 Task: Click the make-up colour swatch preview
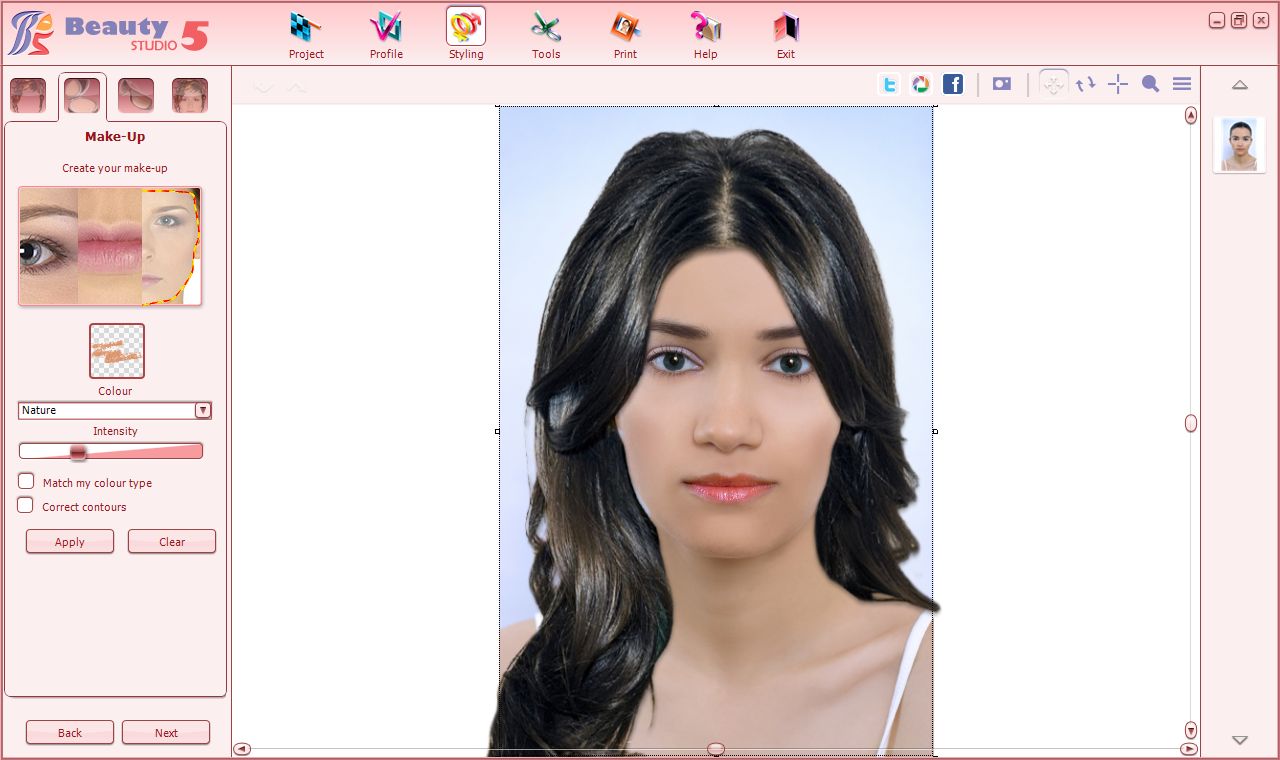[x=117, y=351]
